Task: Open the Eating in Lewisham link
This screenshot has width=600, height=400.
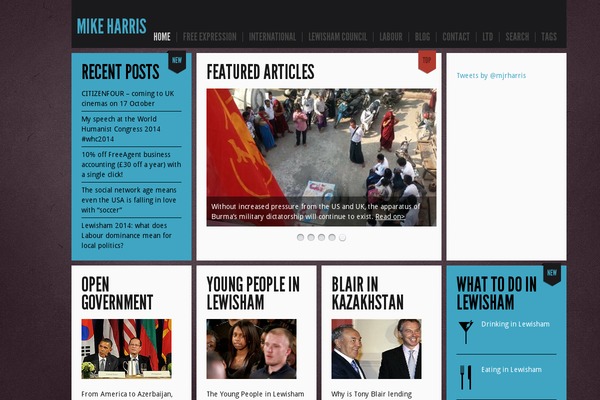Action: [511, 369]
